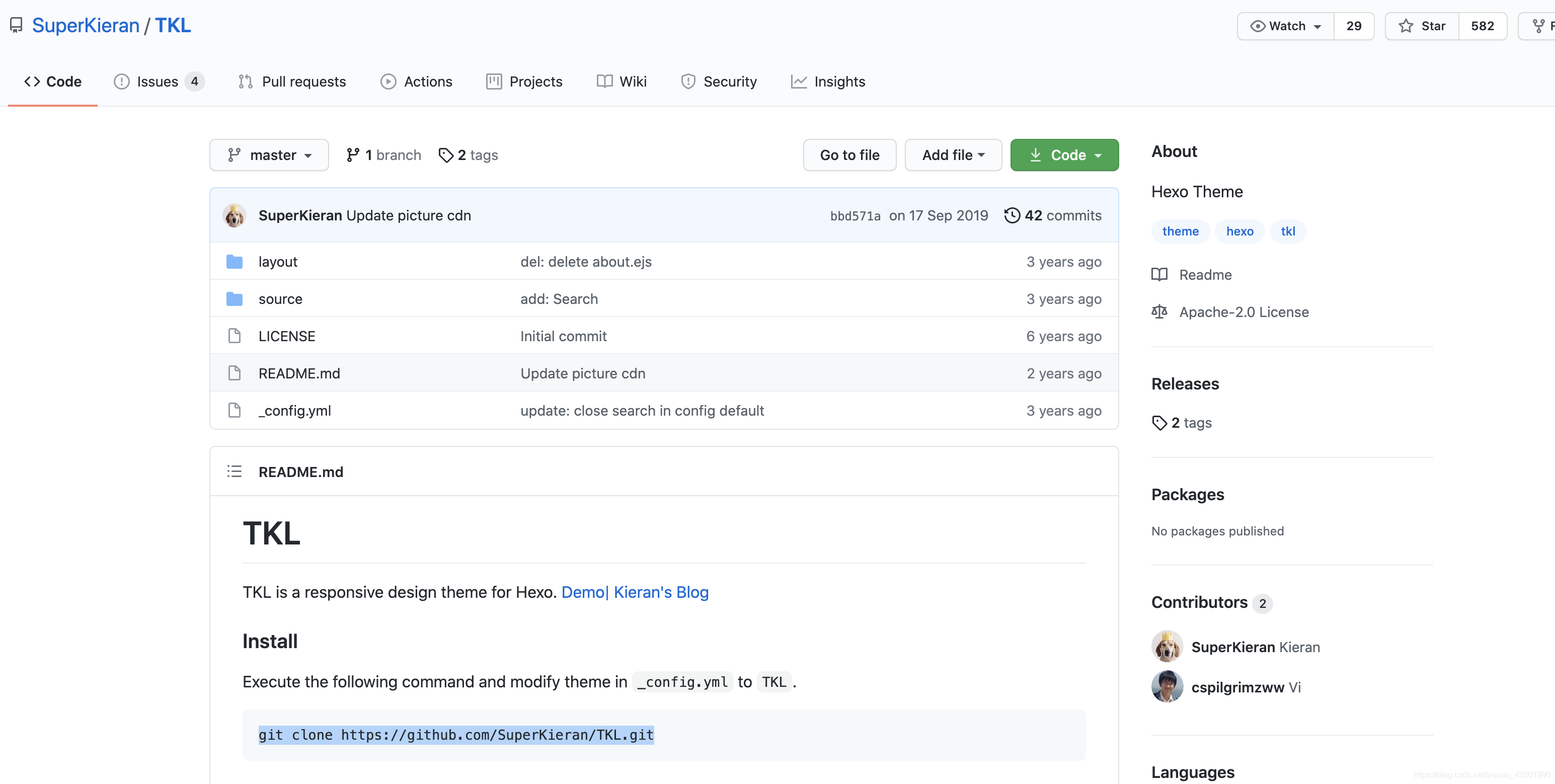Open the 'del: delete about.ejs' commit message

coord(586,261)
